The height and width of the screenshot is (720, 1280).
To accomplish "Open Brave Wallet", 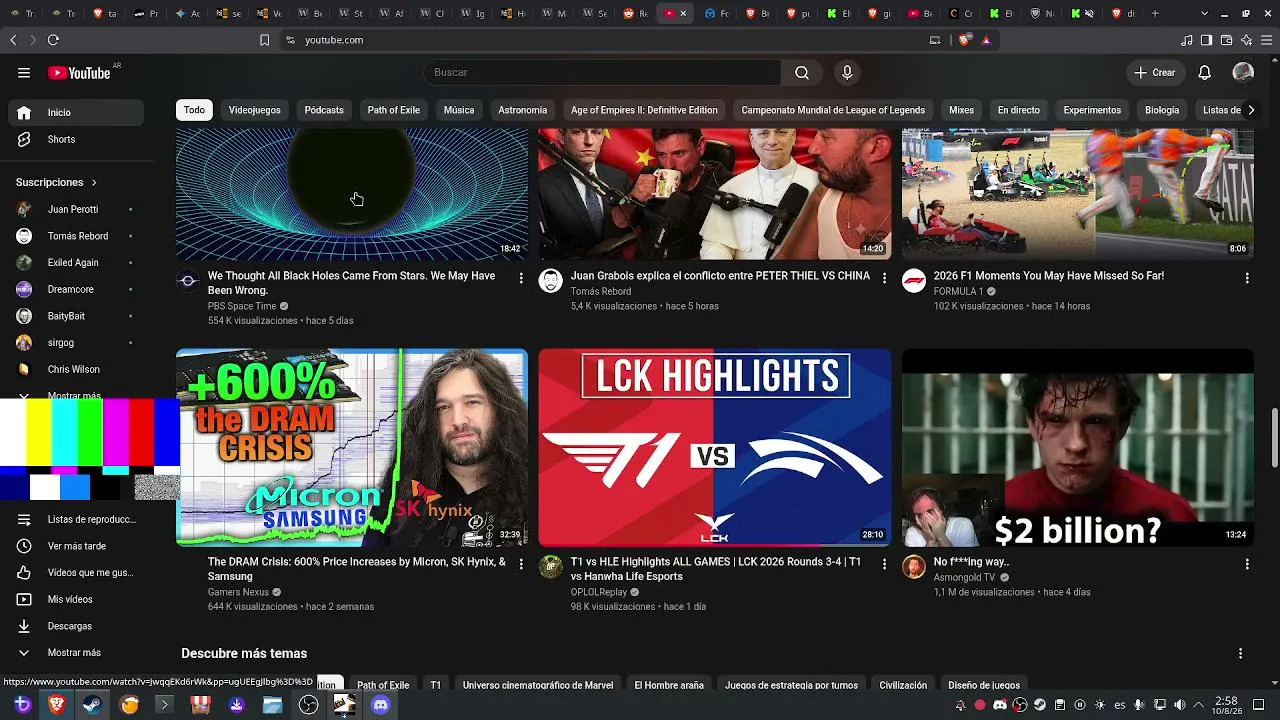I will 1227,40.
